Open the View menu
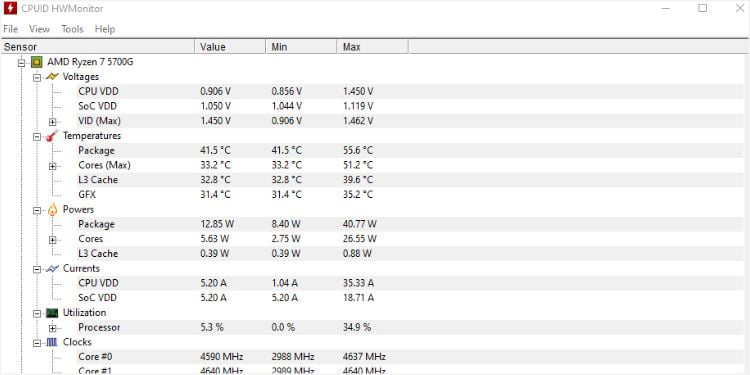The height and width of the screenshot is (375, 750). (39, 29)
